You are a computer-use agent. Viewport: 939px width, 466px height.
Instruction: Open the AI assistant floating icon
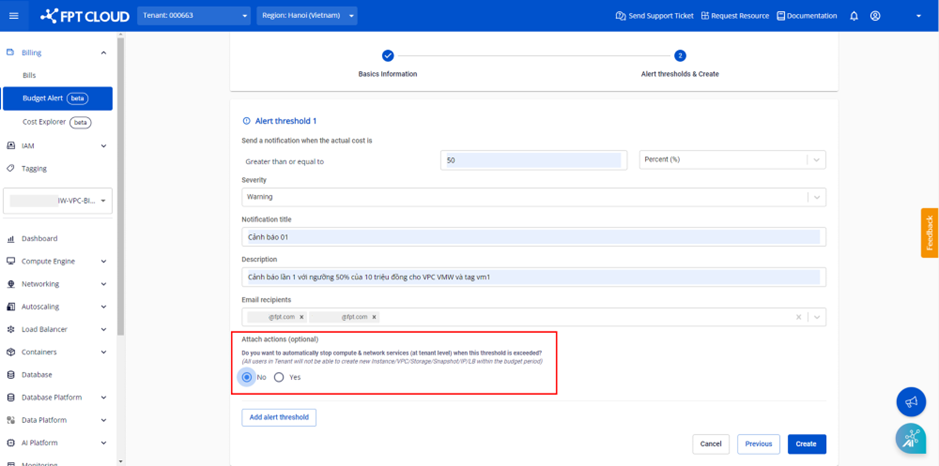[x=910, y=438]
